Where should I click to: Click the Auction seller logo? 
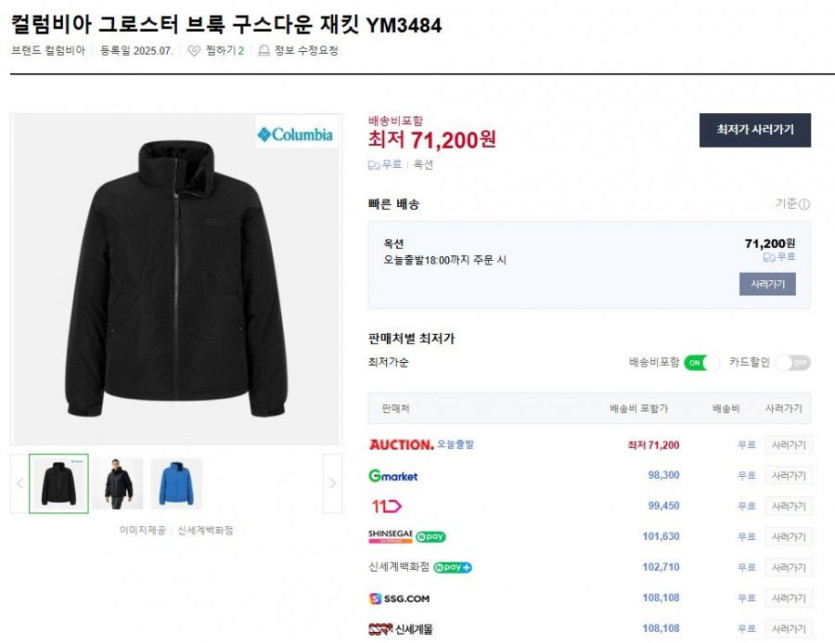(x=401, y=444)
